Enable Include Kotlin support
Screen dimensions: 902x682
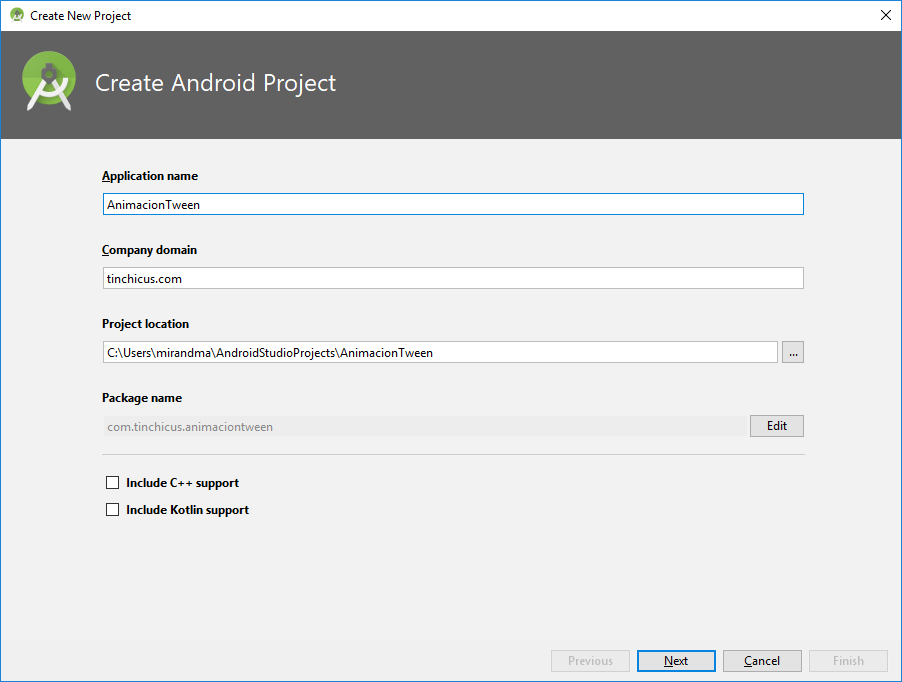112,509
